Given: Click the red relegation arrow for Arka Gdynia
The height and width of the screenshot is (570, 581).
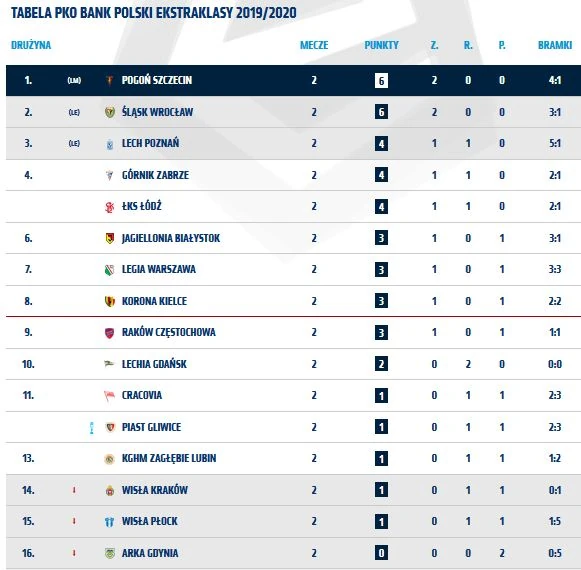Looking at the screenshot, I should point(74,553).
